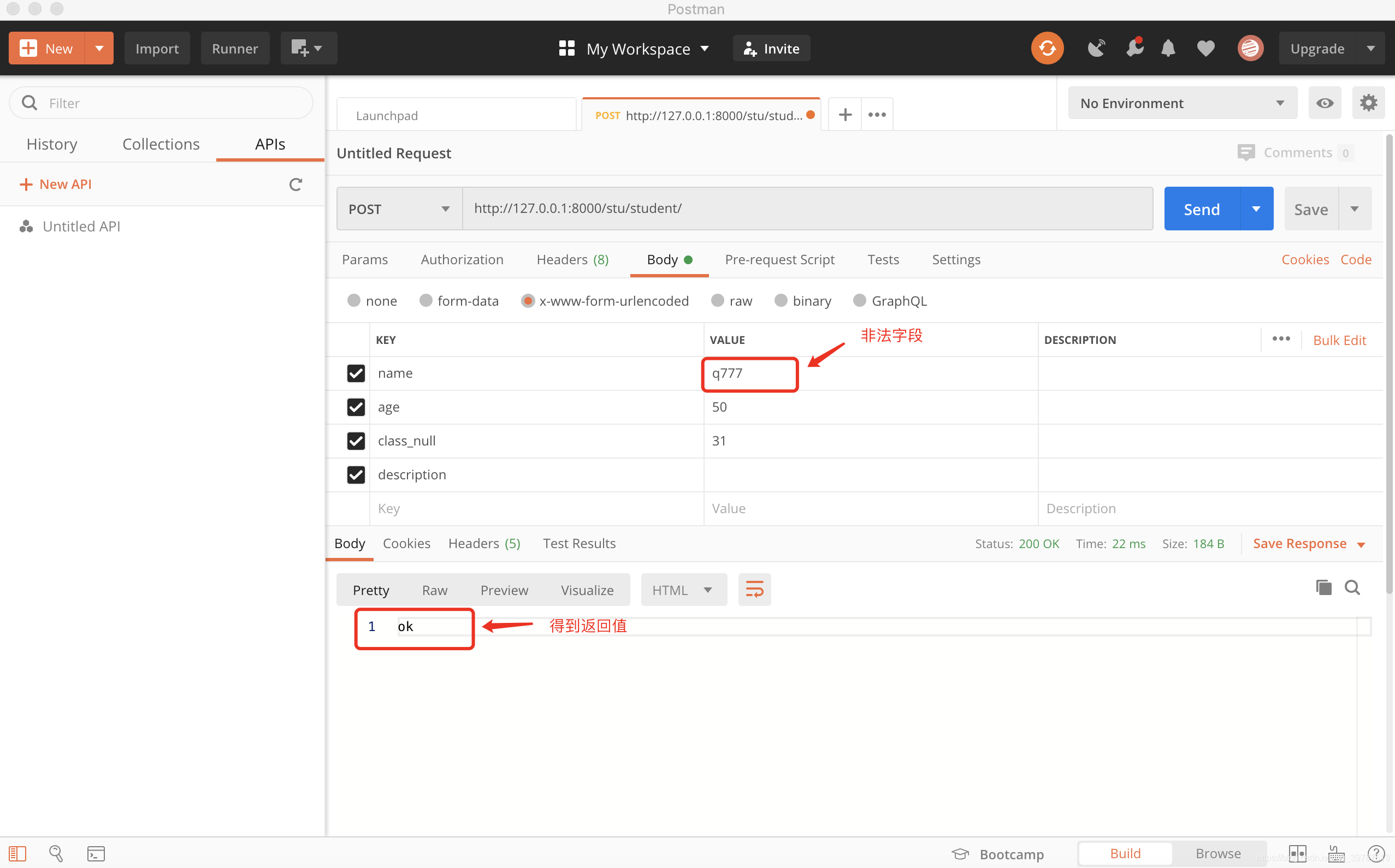Click the request URL field
Image resolution: width=1395 pixels, height=868 pixels.
(807, 209)
